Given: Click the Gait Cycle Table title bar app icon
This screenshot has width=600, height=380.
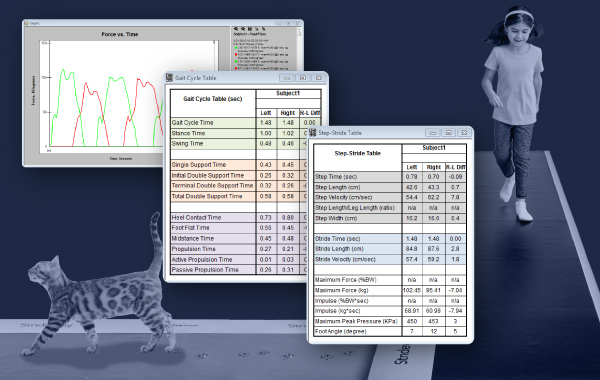Looking at the screenshot, I should pyautogui.click(x=169, y=78).
